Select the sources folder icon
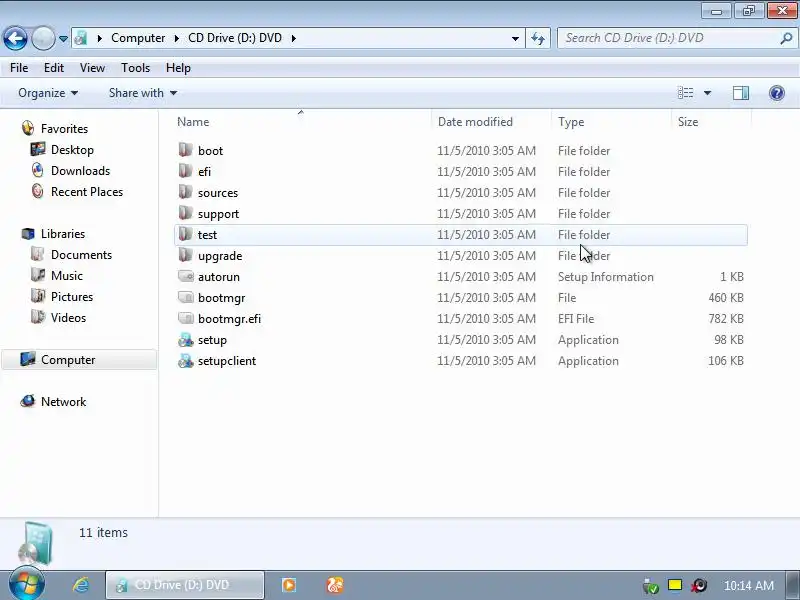The image size is (800, 600). pyautogui.click(x=186, y=192)
